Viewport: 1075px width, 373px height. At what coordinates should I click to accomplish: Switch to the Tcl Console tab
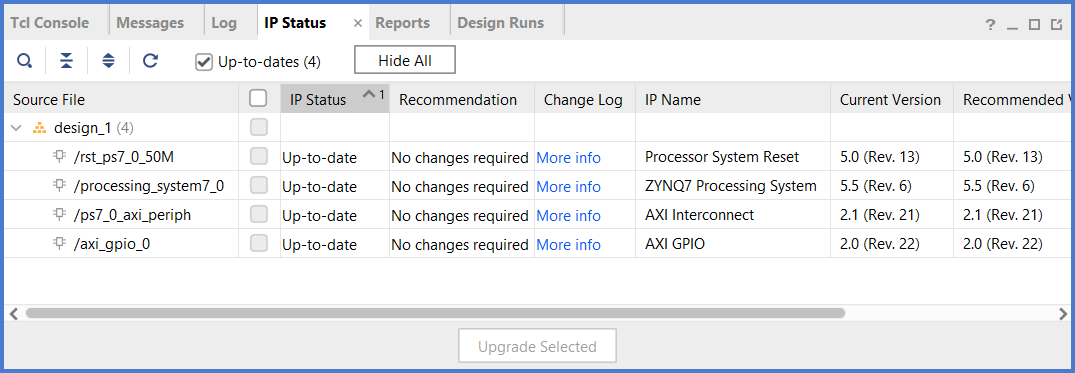[49, 23]
